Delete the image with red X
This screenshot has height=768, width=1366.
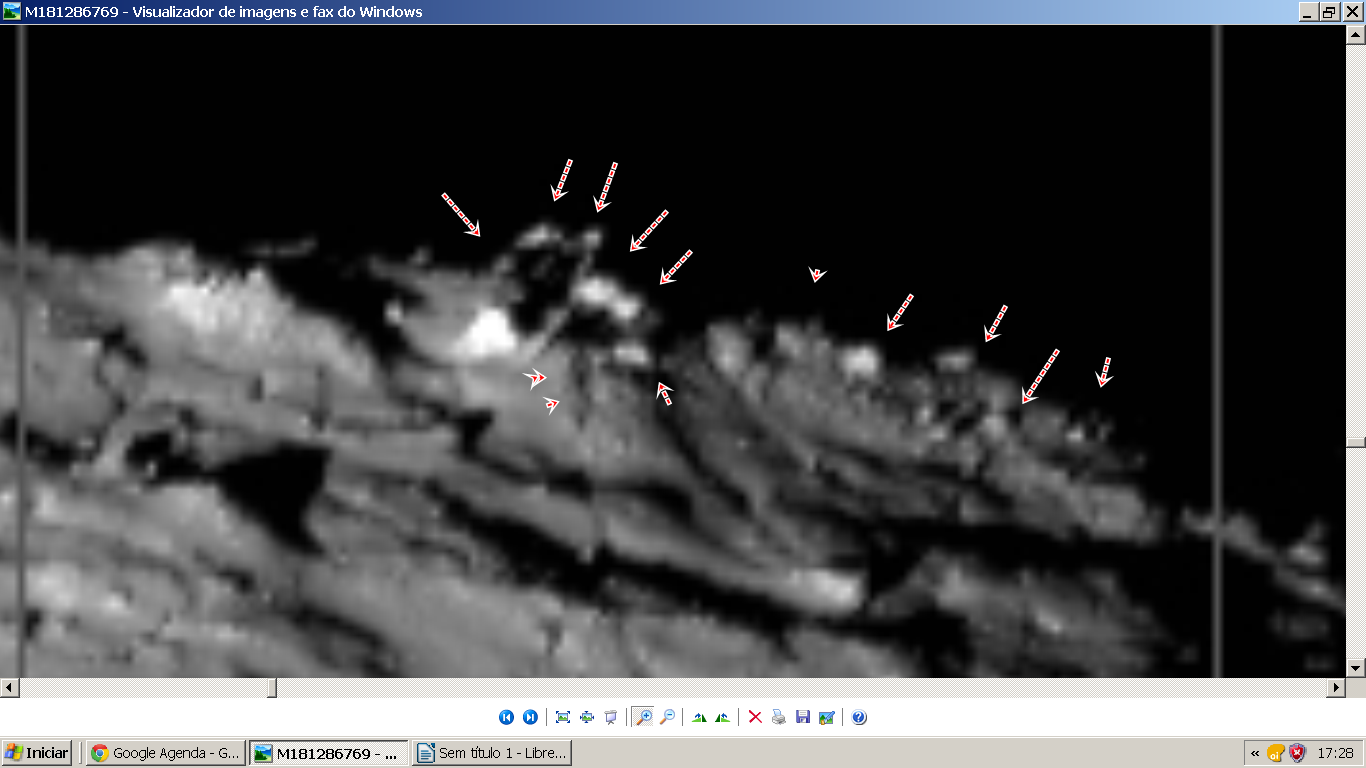point(755,717)
